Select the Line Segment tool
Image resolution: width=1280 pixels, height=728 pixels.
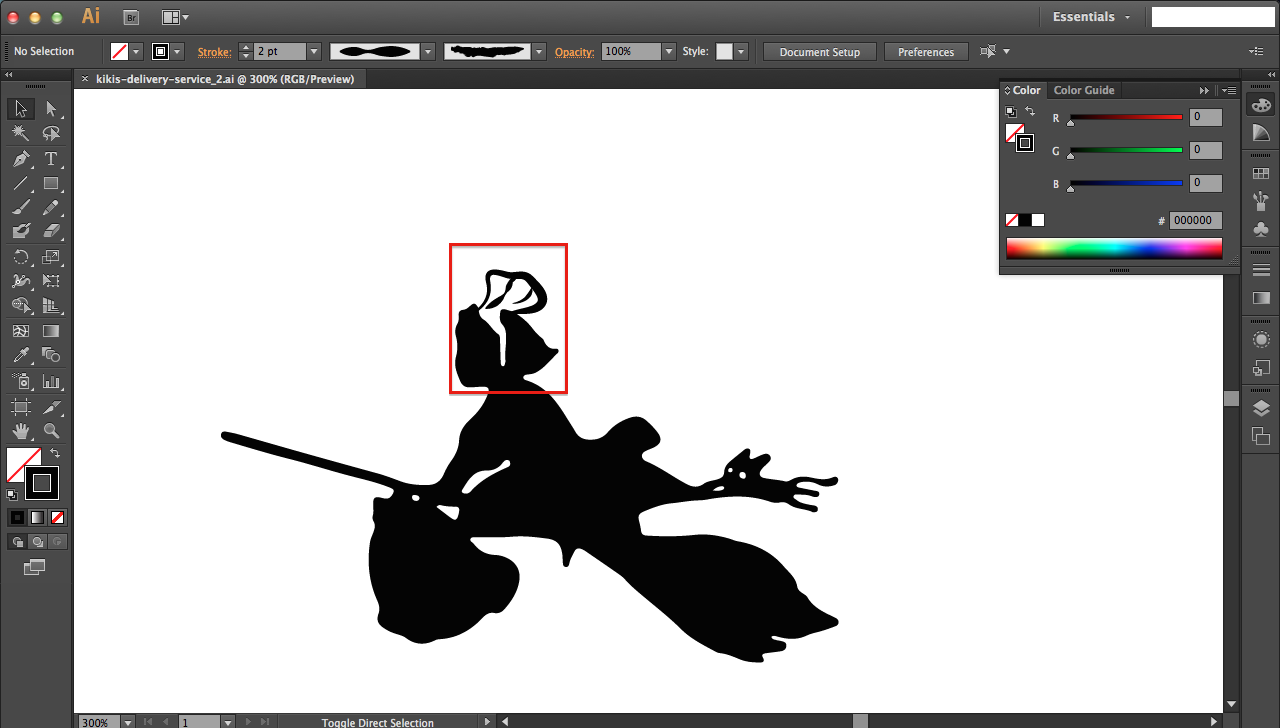21,183
